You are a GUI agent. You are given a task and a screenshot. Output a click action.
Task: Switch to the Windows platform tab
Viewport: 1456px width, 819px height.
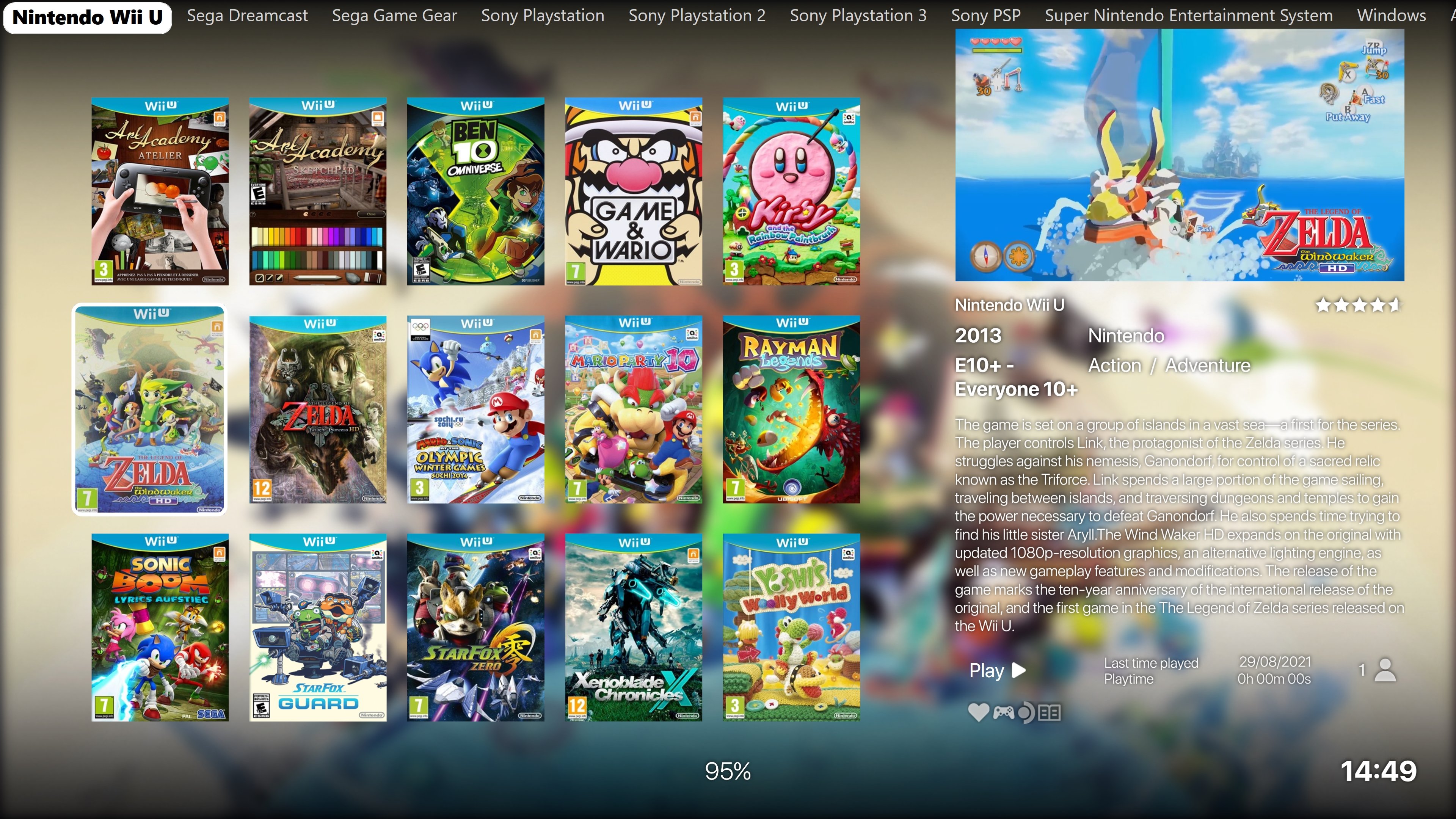1392,16
